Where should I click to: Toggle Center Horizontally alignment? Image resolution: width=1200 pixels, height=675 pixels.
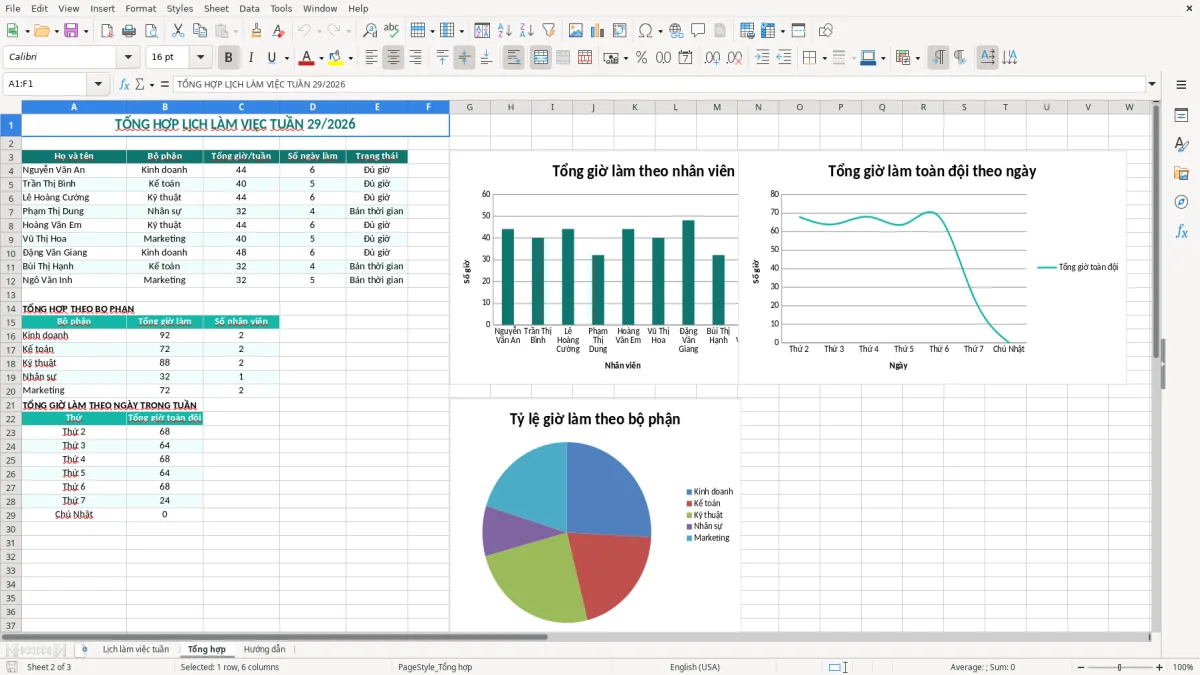coord(393,58)
